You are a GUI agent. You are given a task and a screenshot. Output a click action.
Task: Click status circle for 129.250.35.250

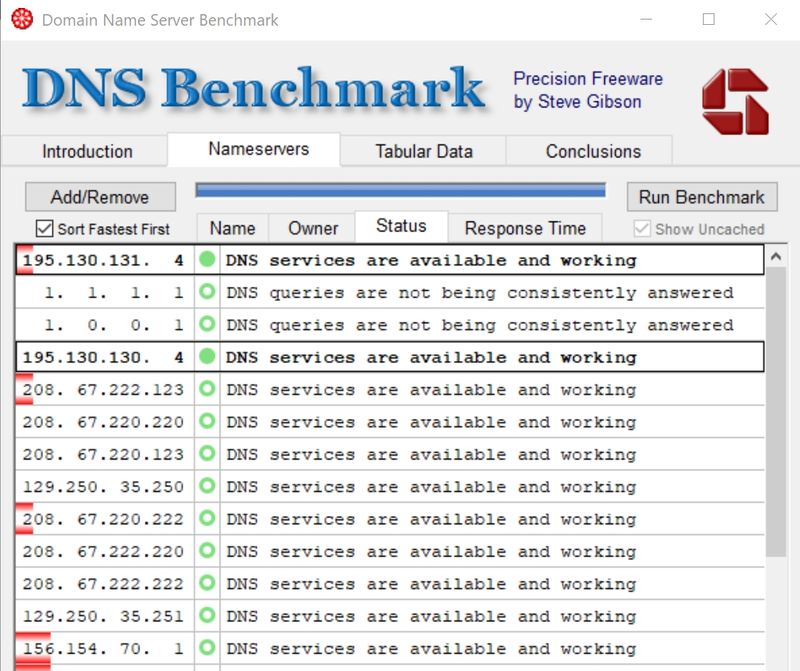tap(207, 487)
